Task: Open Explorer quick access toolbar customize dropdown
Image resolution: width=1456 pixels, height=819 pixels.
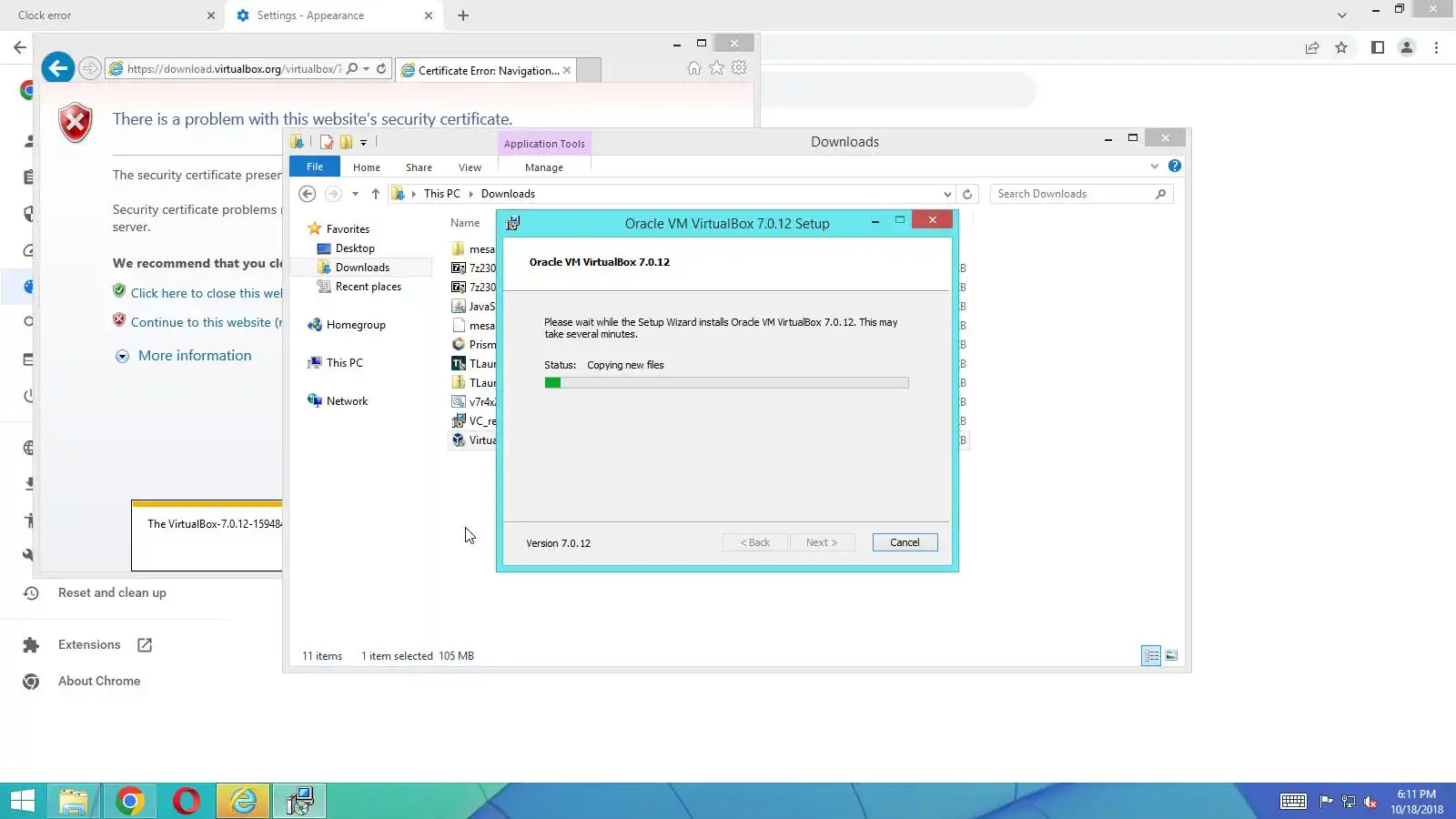Action: click(x=363, y=143)
